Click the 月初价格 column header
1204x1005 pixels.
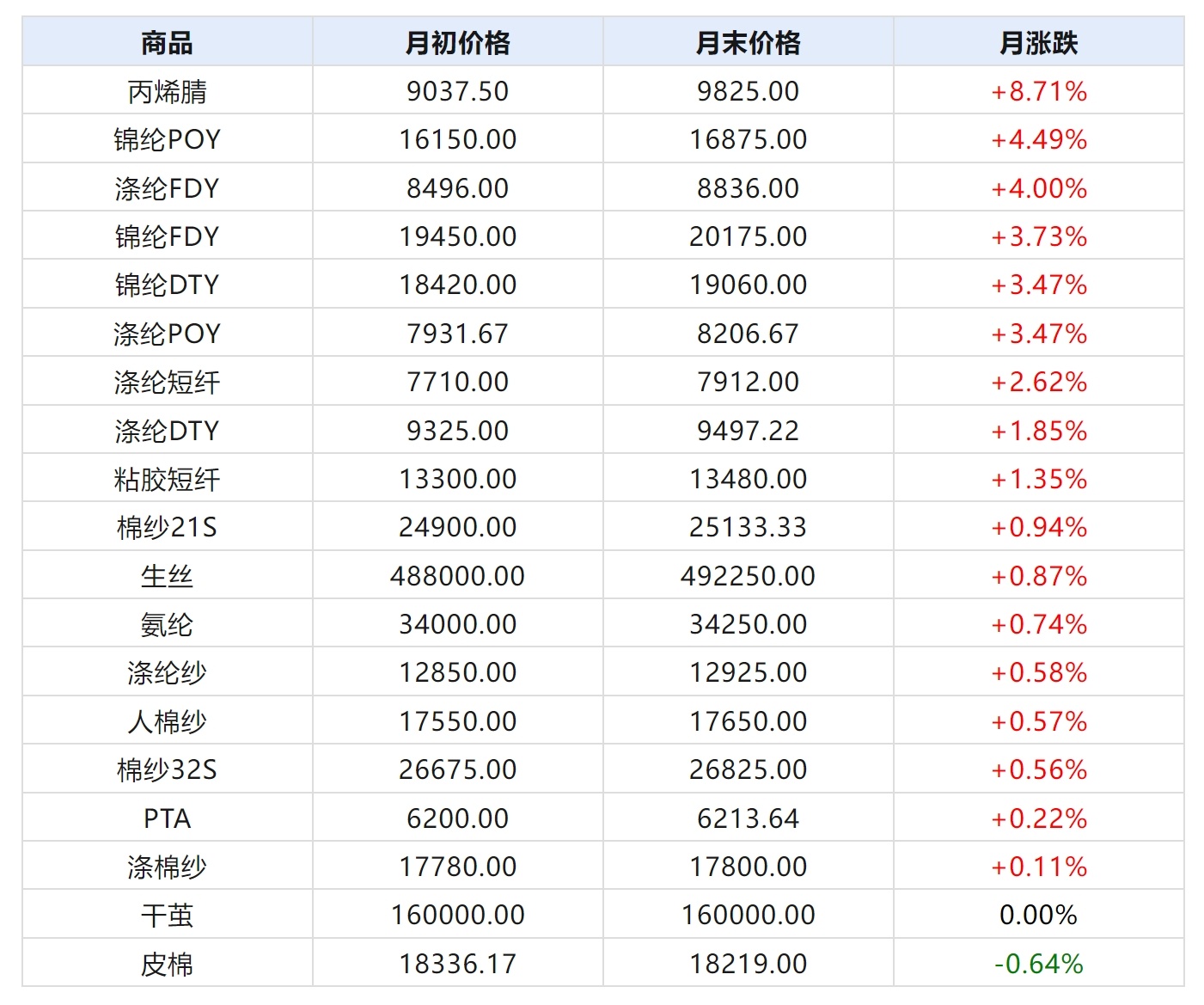(x=457, y=42)
